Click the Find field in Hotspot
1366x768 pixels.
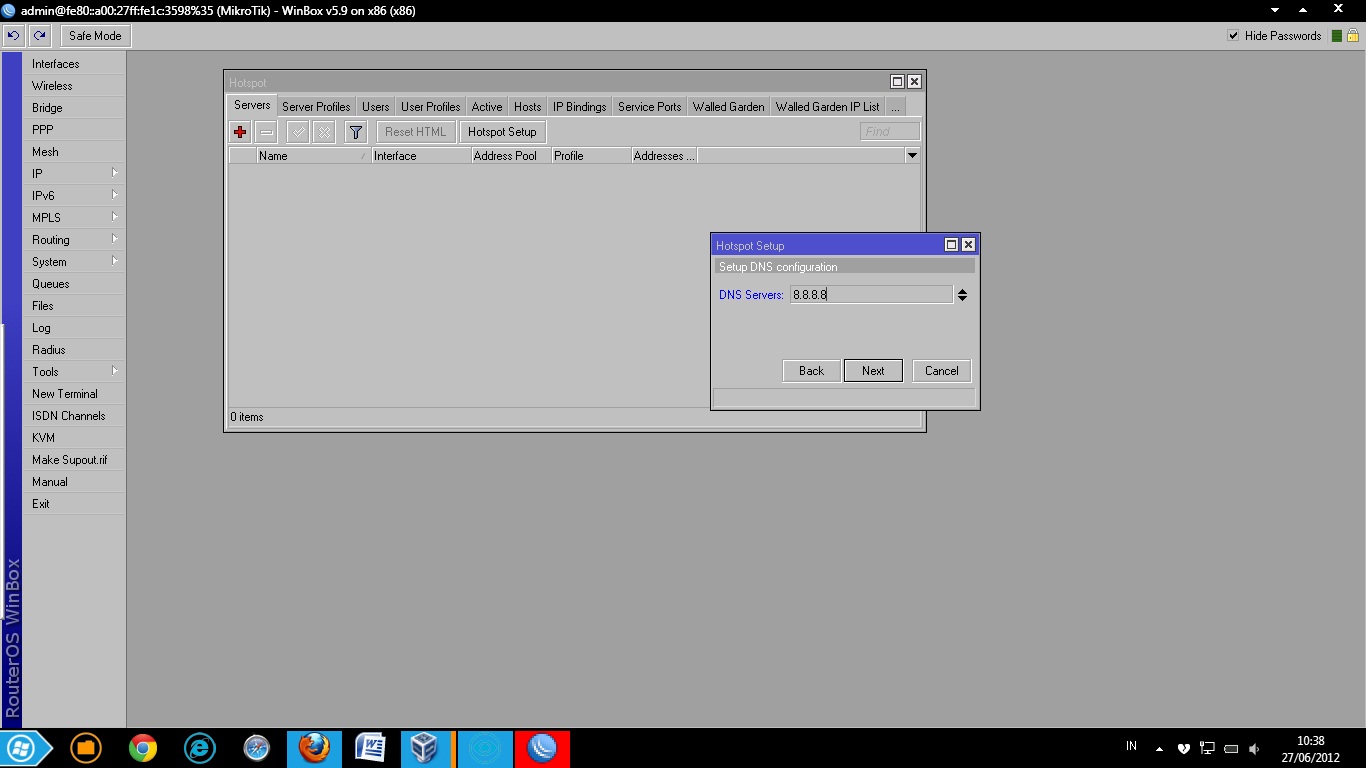pyautogui.click(x=890, y=132)
